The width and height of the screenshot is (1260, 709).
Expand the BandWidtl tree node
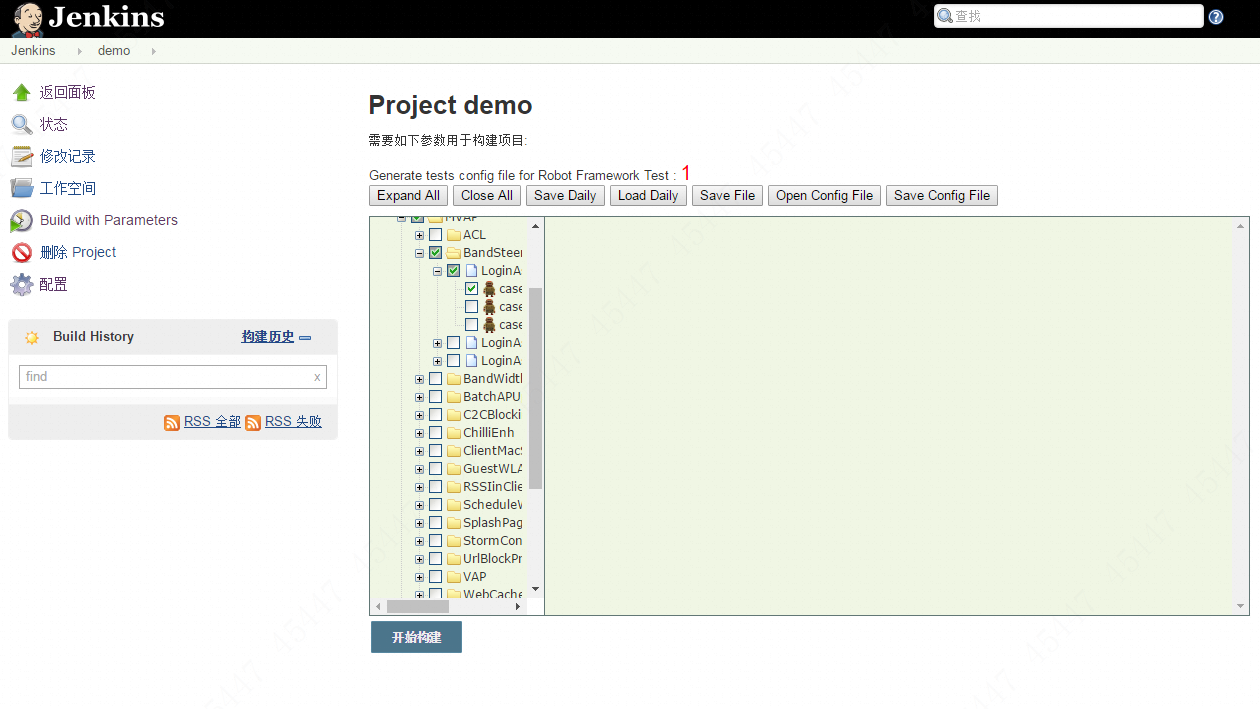click(419, 380)
